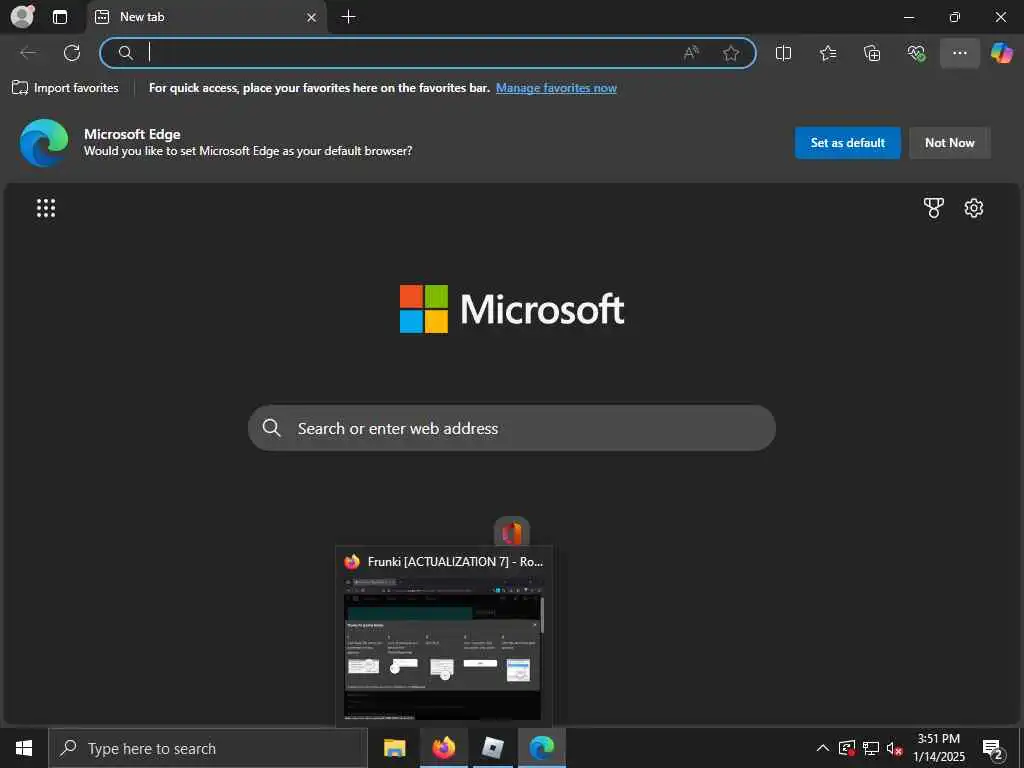Open Browser essentials heart icon

(x=916, y=53)
